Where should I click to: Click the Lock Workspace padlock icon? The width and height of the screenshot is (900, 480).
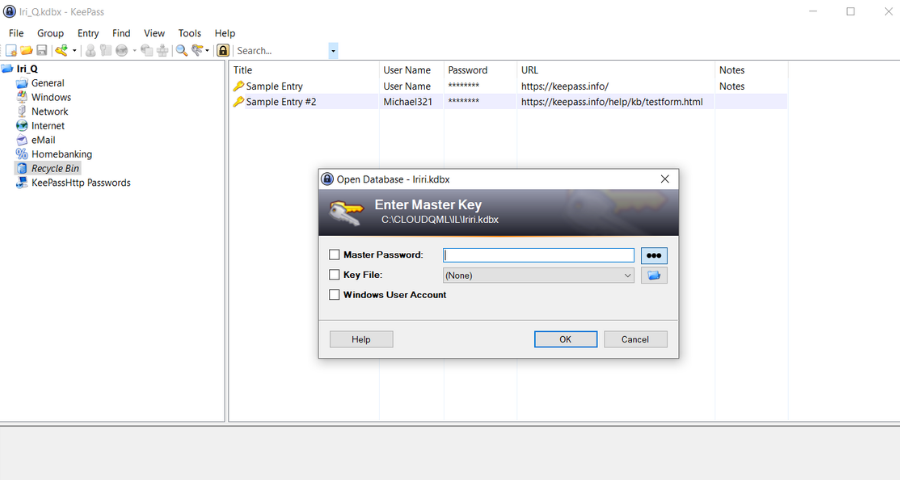(x=223, y=51)
